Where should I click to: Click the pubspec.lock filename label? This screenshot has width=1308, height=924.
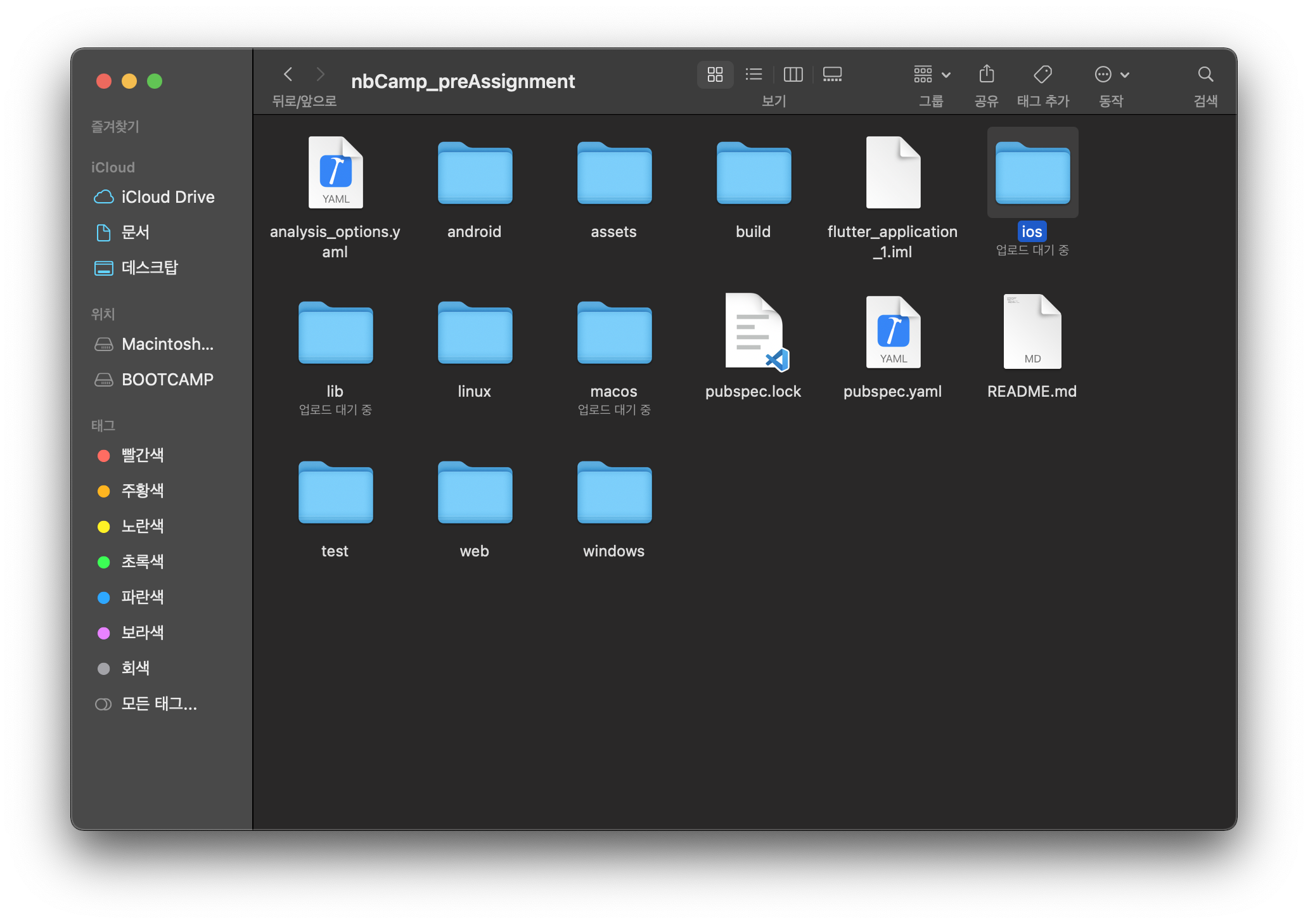tap(753, 392)
